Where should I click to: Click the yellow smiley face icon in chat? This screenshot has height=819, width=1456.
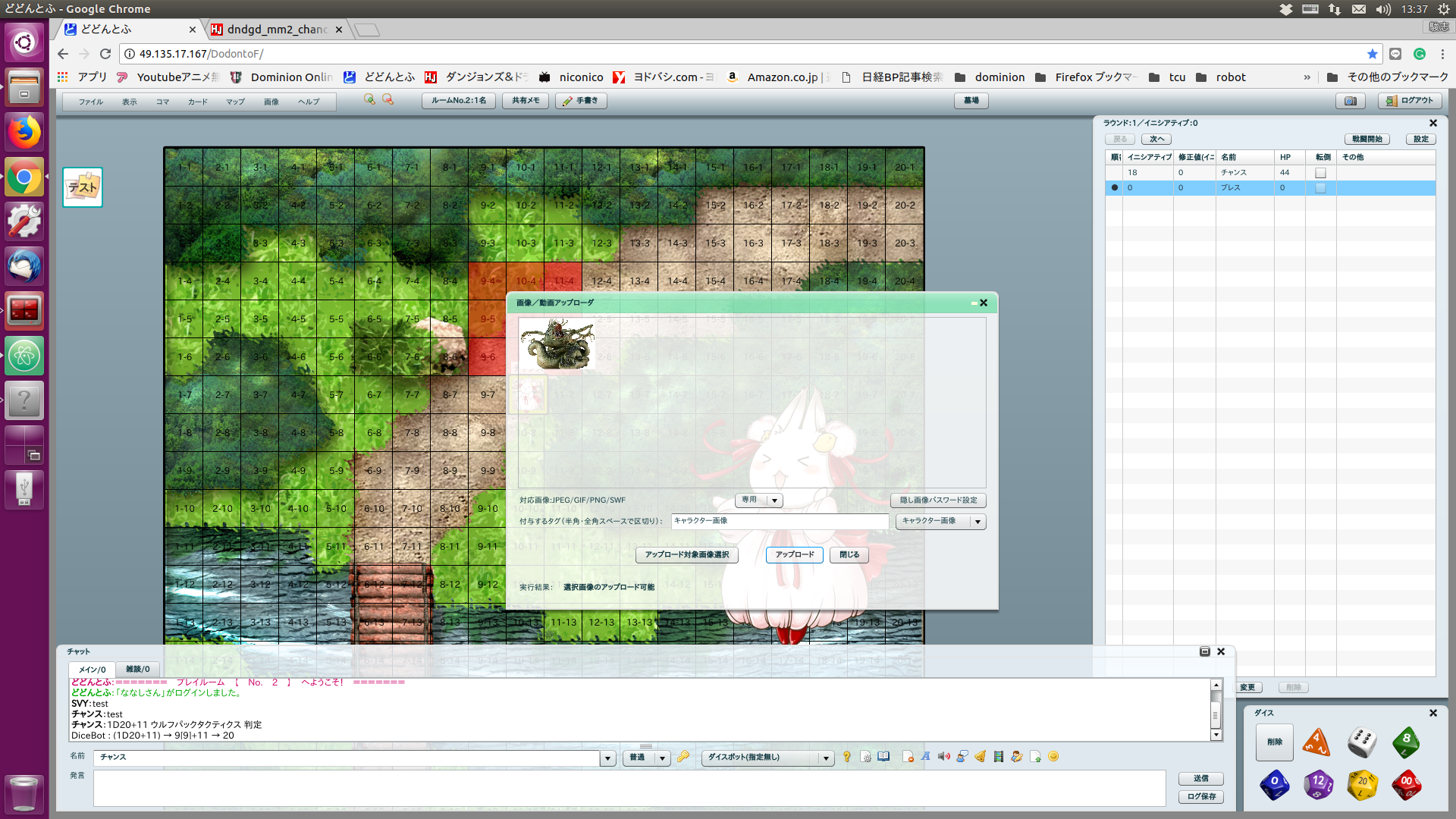(1053, 757)
